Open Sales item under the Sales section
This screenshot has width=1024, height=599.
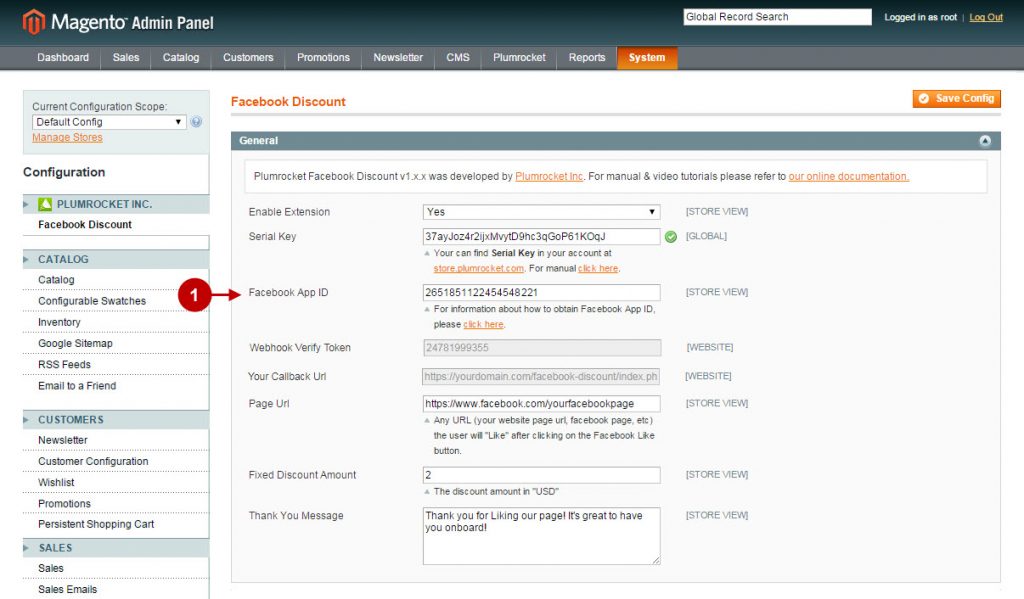(51, 568)
